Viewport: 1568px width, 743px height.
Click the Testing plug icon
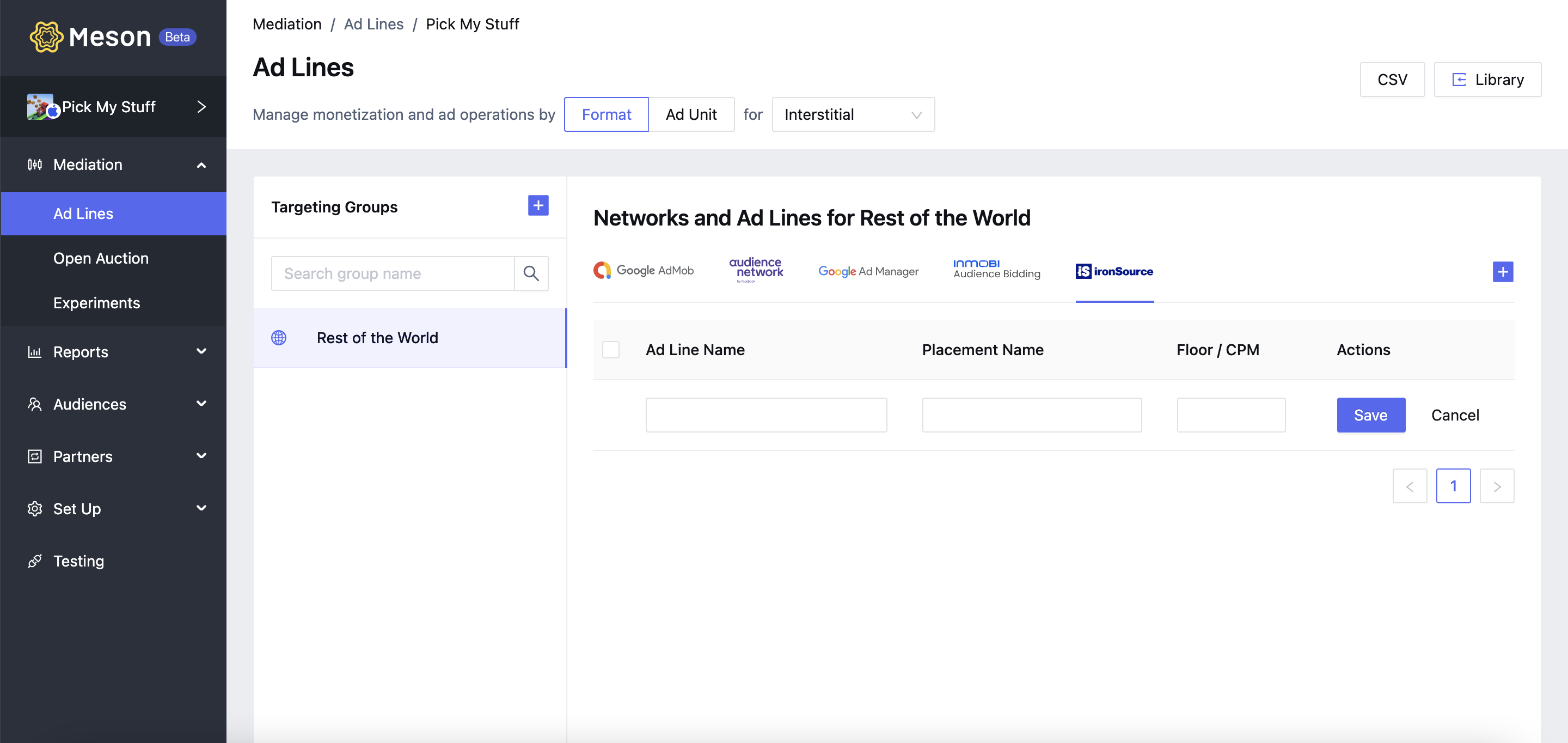click(35, 562)
